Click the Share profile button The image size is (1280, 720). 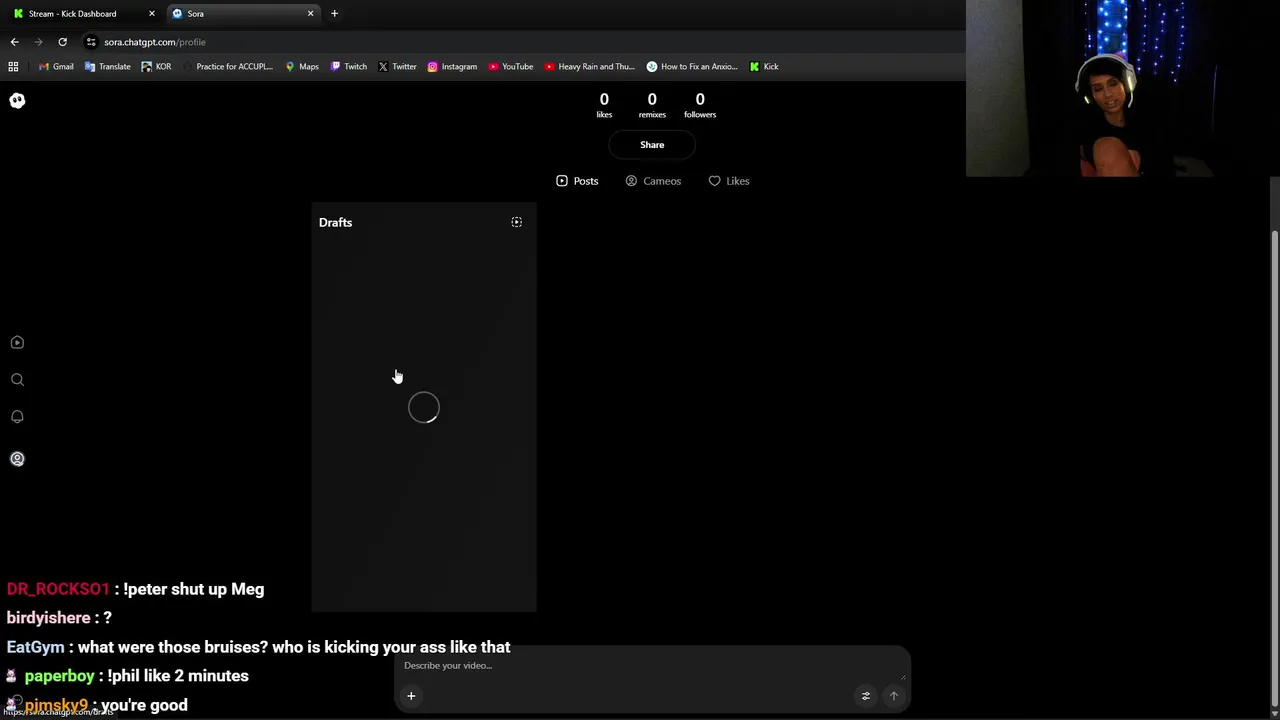click(652, 145)
